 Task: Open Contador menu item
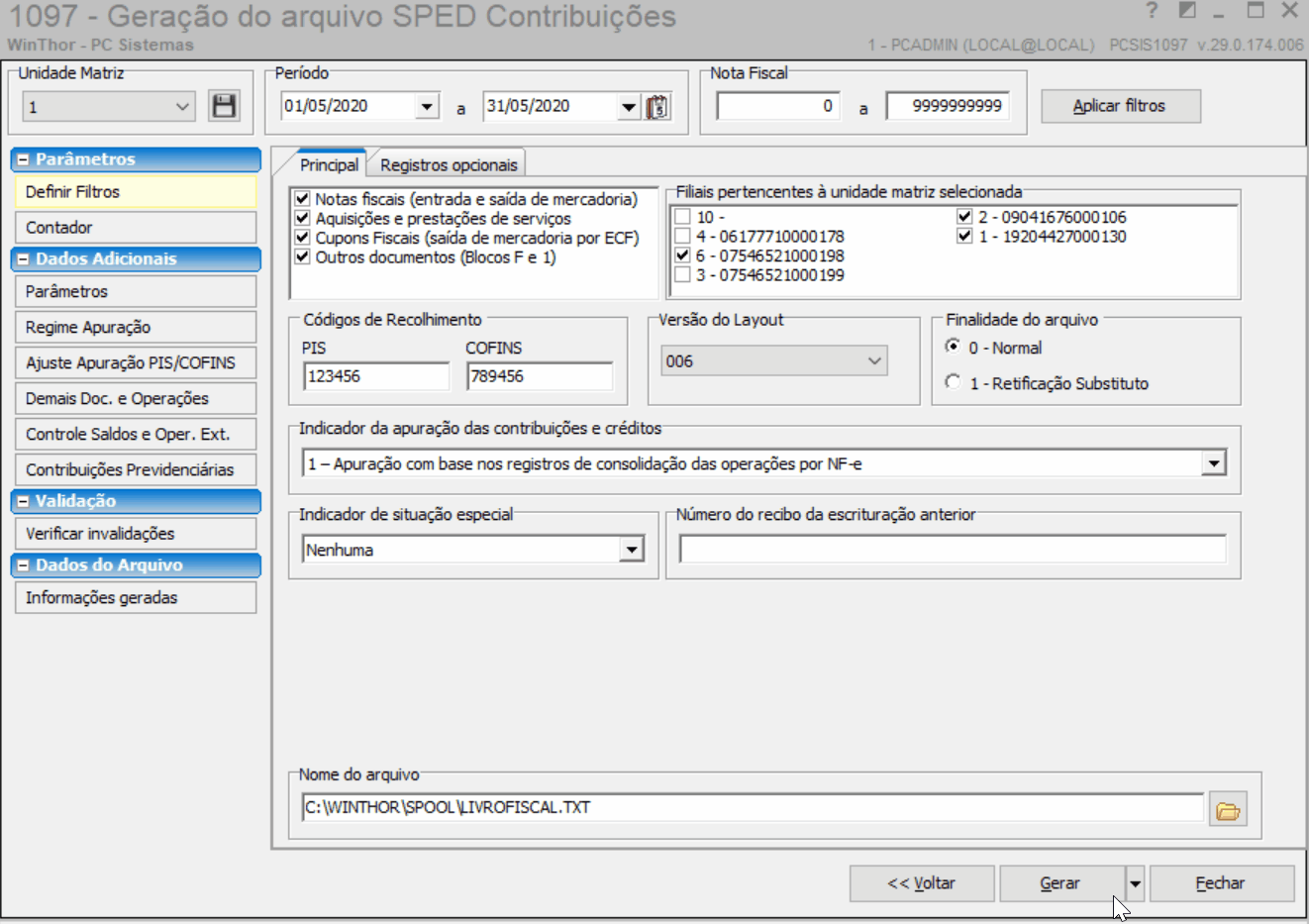coord(136,228)
